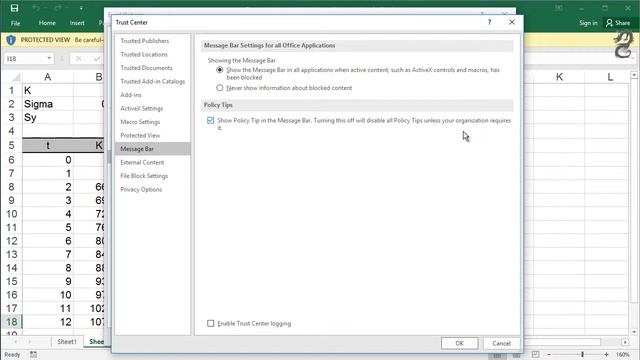The width and height of the screenshot is (640, 360).
Task: Open the Insert ribbon tab
Action: click(77, 23)
